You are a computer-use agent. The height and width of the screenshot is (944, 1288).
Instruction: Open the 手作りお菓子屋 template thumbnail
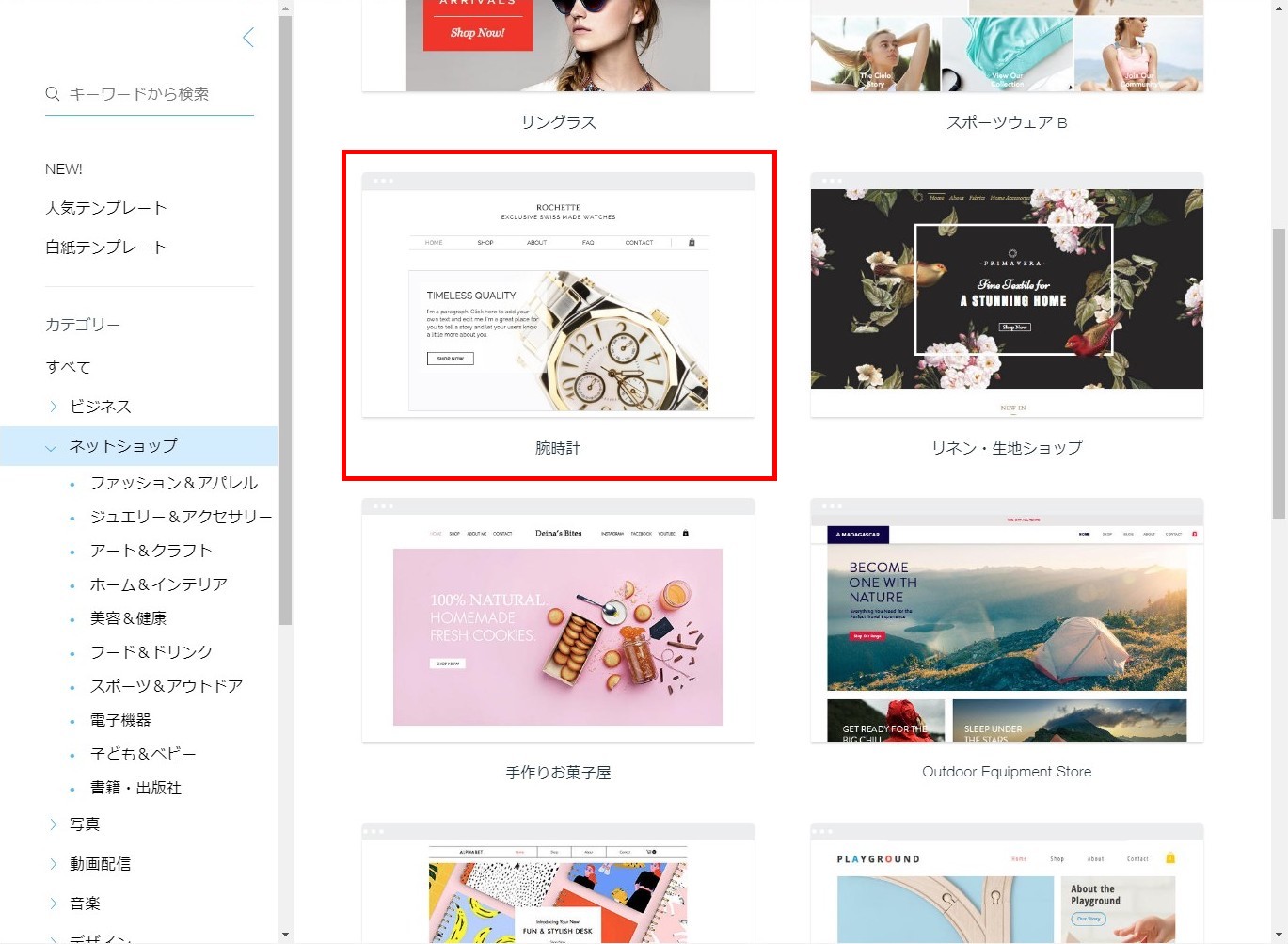tap(558, 620)
